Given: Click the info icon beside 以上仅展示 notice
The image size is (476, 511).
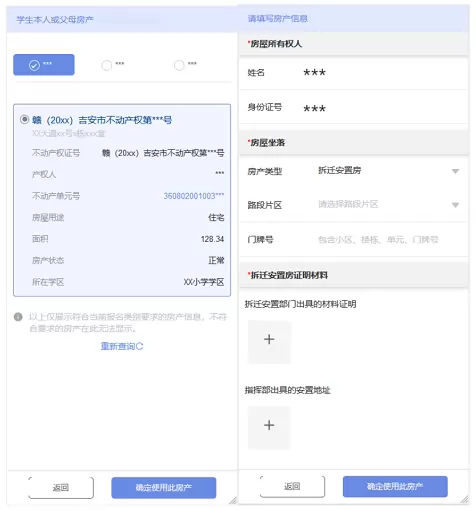Looking at the screenshot, I should click(x=18, y=316).
